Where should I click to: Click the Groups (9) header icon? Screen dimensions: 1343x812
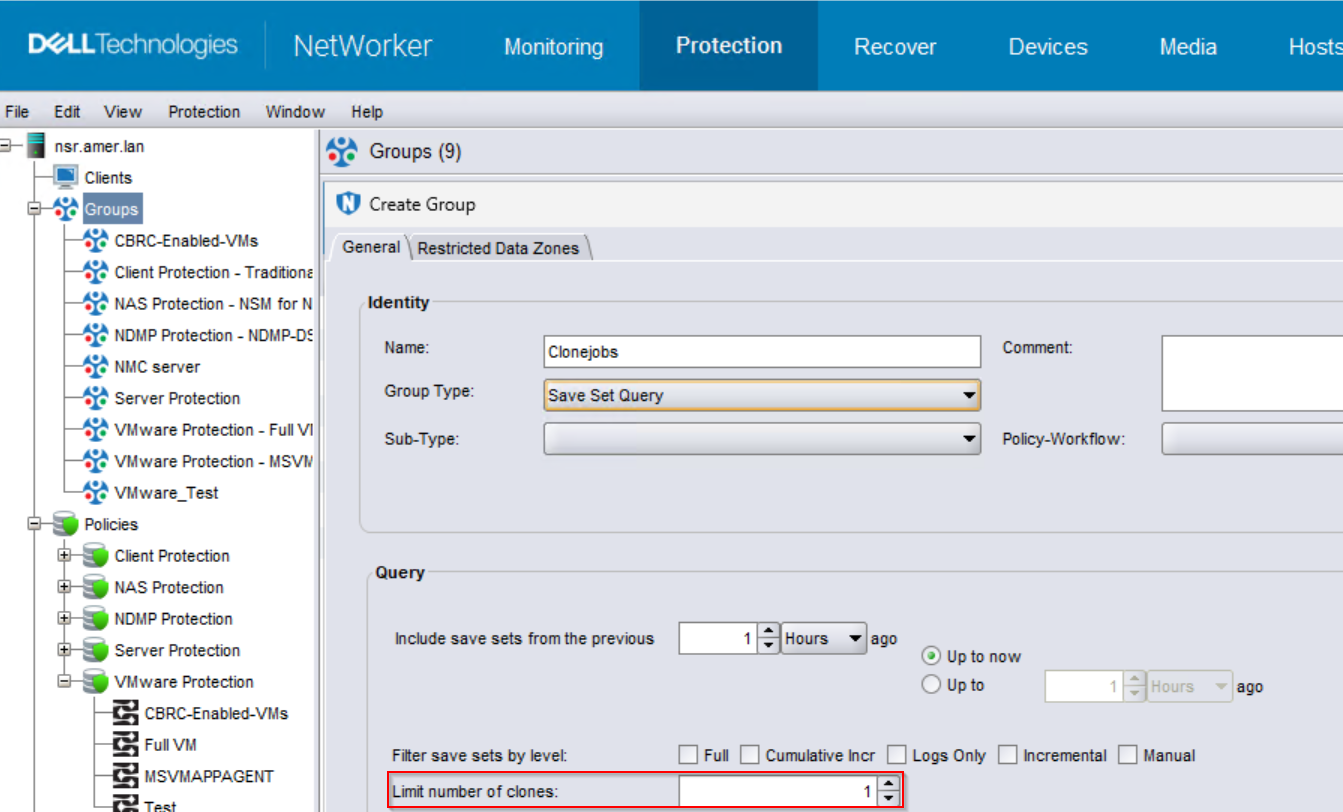(342, 151)
